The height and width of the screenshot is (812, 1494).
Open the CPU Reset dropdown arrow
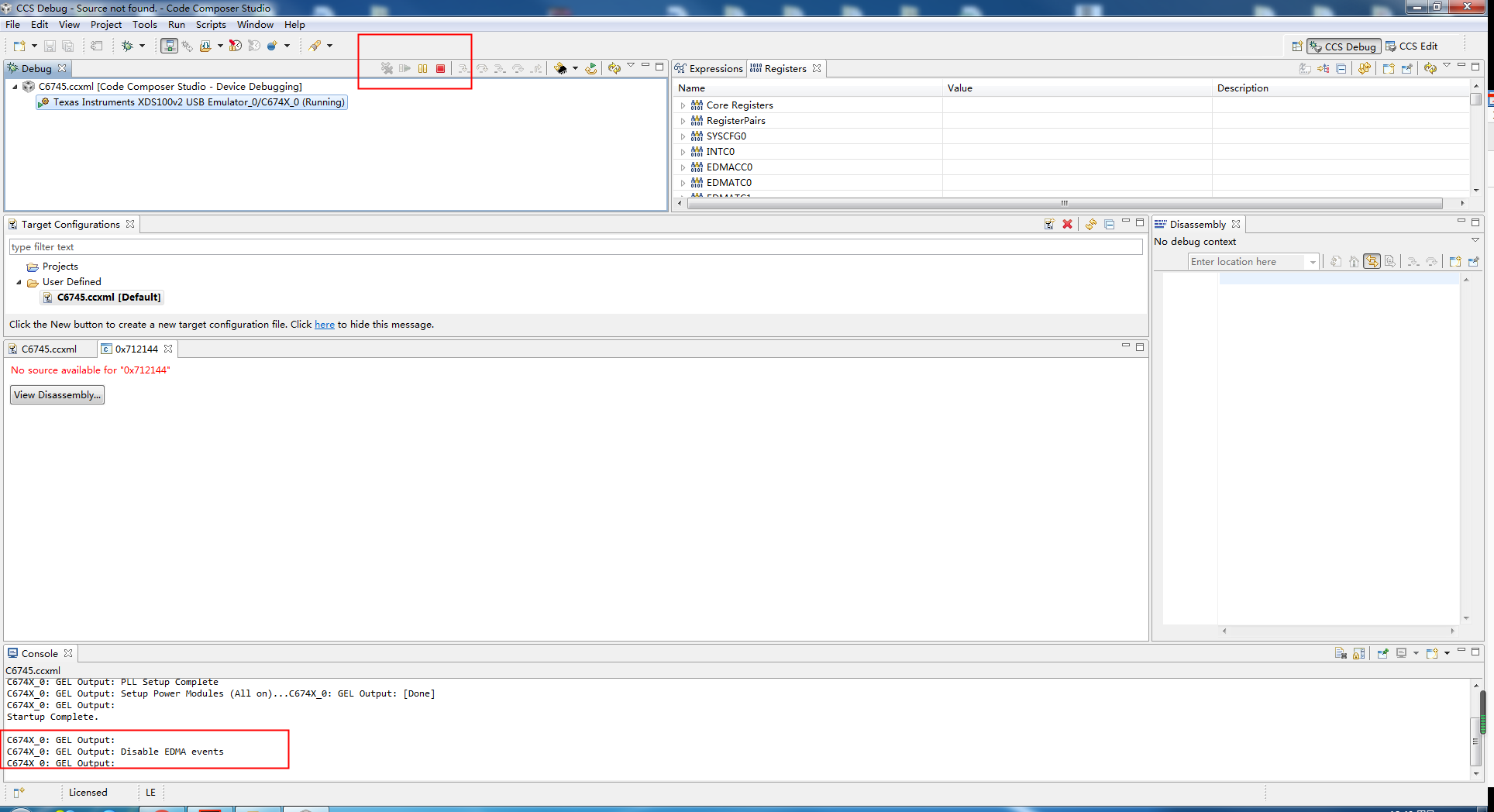pyautogui.click(x=575, y=68)
